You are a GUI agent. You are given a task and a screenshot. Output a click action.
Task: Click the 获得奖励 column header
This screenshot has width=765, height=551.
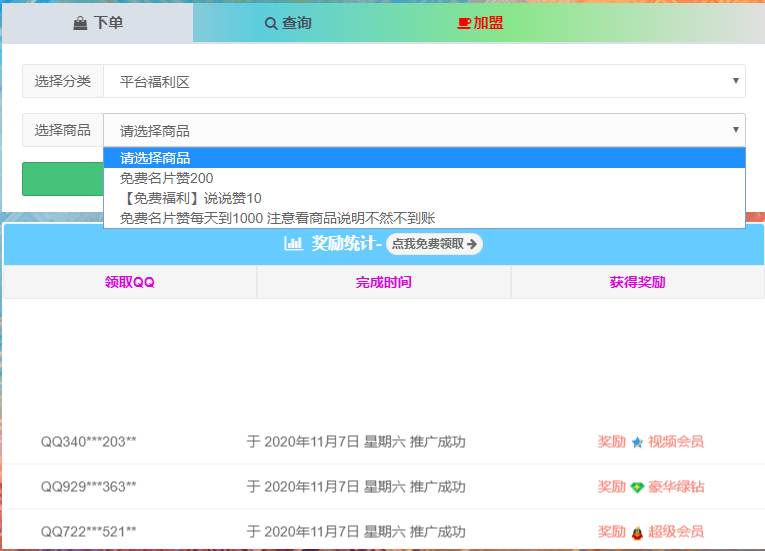[x=637, y=282]
